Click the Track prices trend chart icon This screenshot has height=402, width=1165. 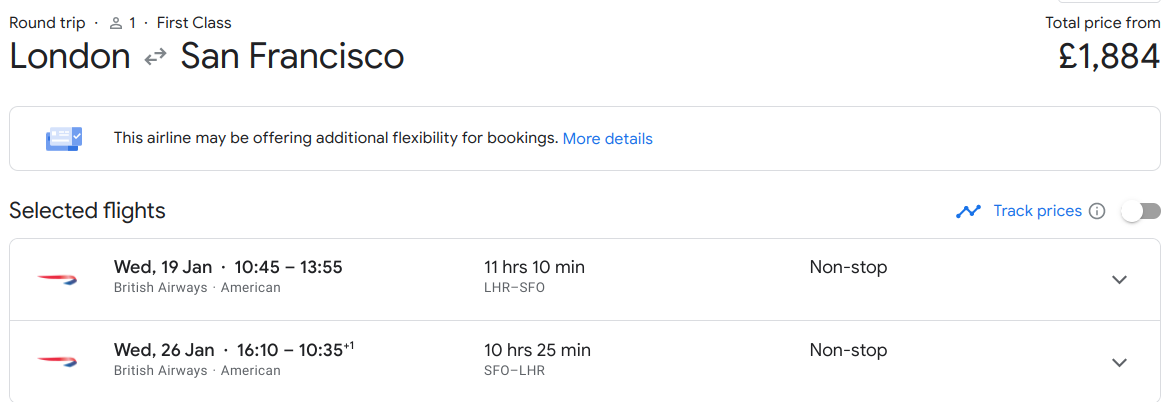click(x=967, y=211)
